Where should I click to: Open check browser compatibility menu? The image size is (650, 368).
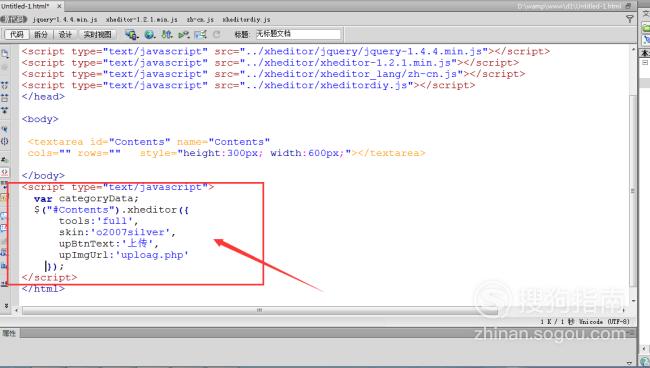(200, 35)
